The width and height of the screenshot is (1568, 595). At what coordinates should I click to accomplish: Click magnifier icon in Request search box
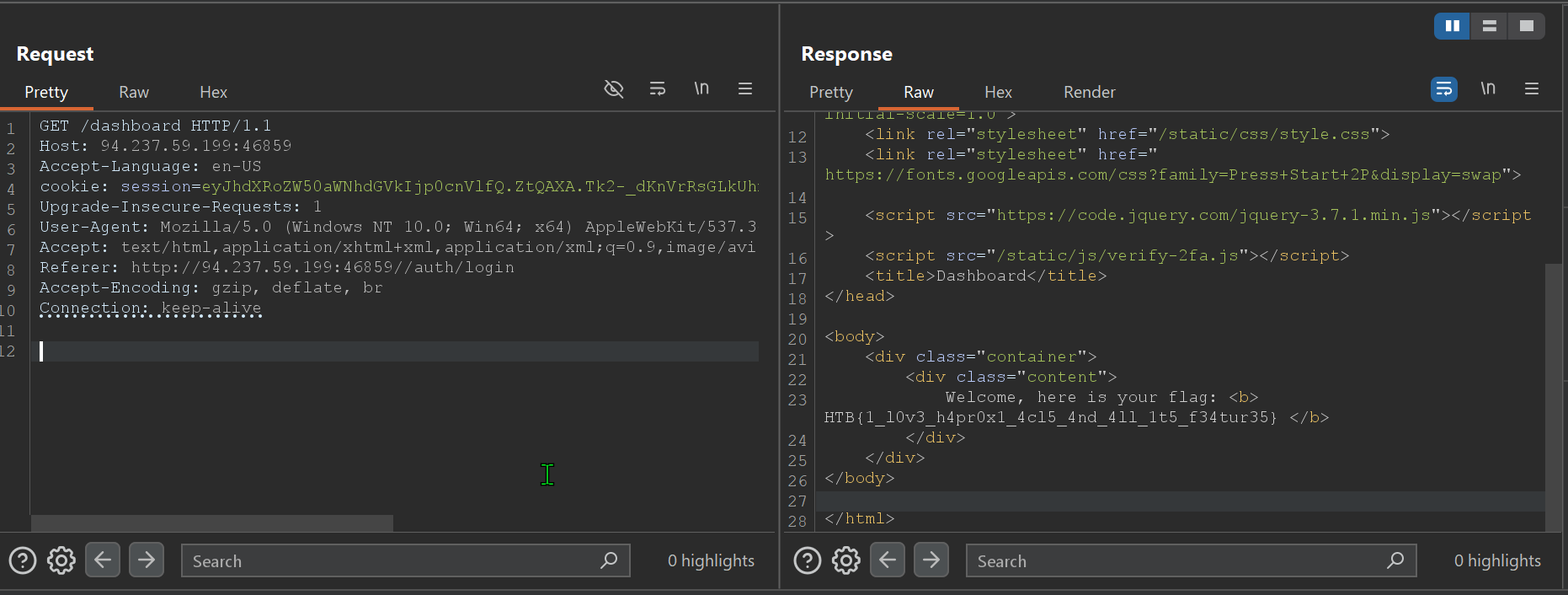click(x=609, y=560)
